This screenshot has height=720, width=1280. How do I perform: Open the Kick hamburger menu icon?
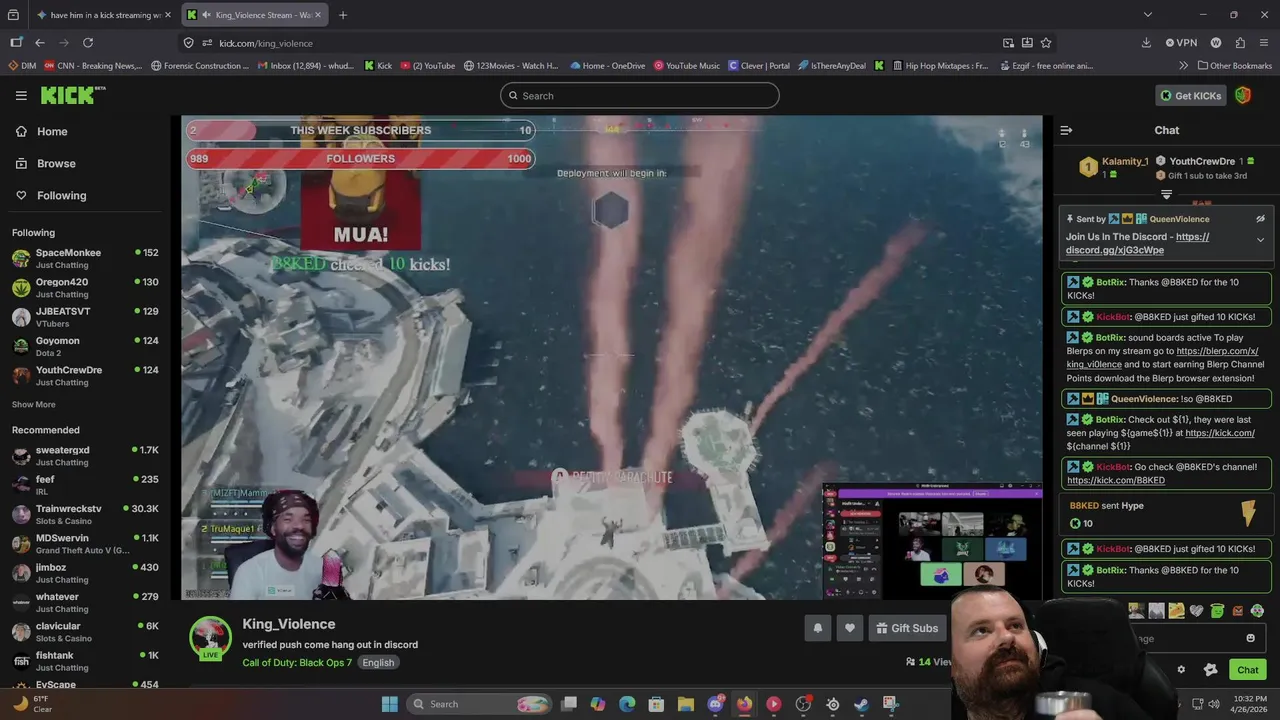point(21,95)
